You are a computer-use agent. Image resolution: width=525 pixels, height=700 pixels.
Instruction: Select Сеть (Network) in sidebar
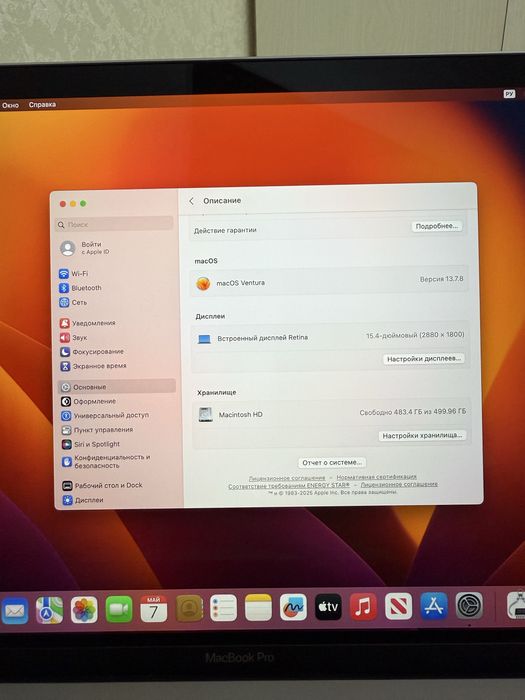pos(73,302)
